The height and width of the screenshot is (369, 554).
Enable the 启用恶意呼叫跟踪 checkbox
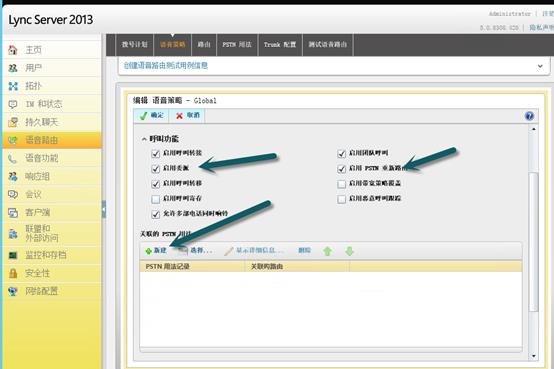(x=341, y=199)
